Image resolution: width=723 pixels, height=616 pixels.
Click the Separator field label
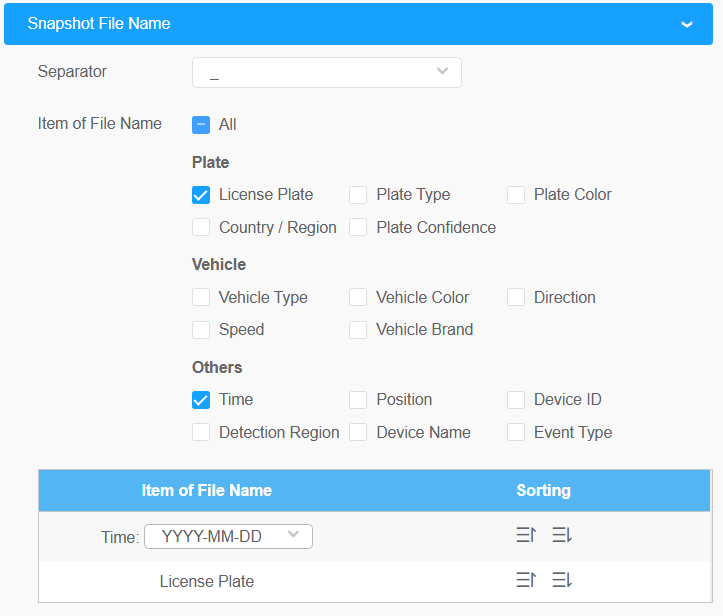pos(72,71)
